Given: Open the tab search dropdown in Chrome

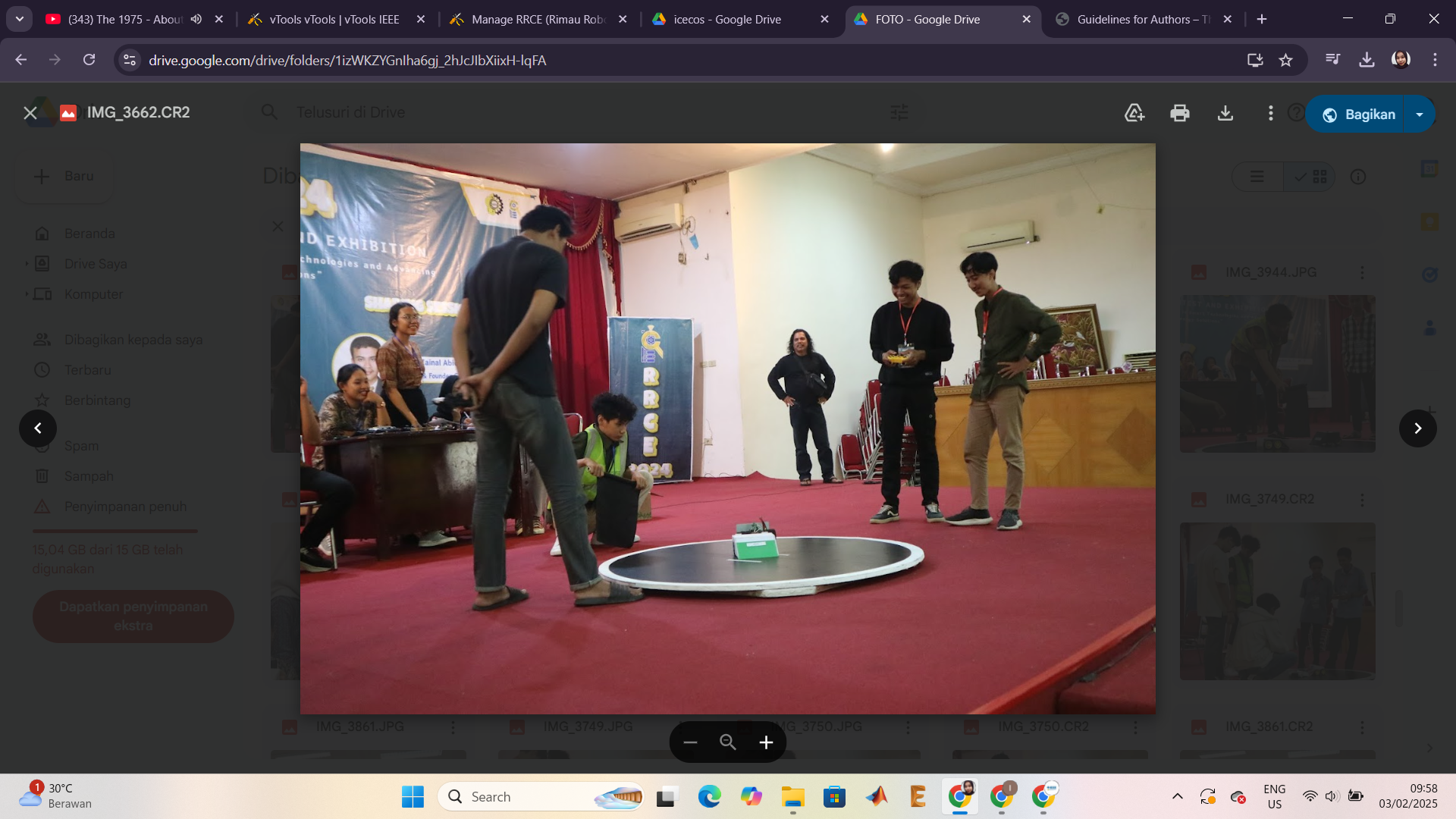Looking at the screenshot, I should click(x=19, y=19).
